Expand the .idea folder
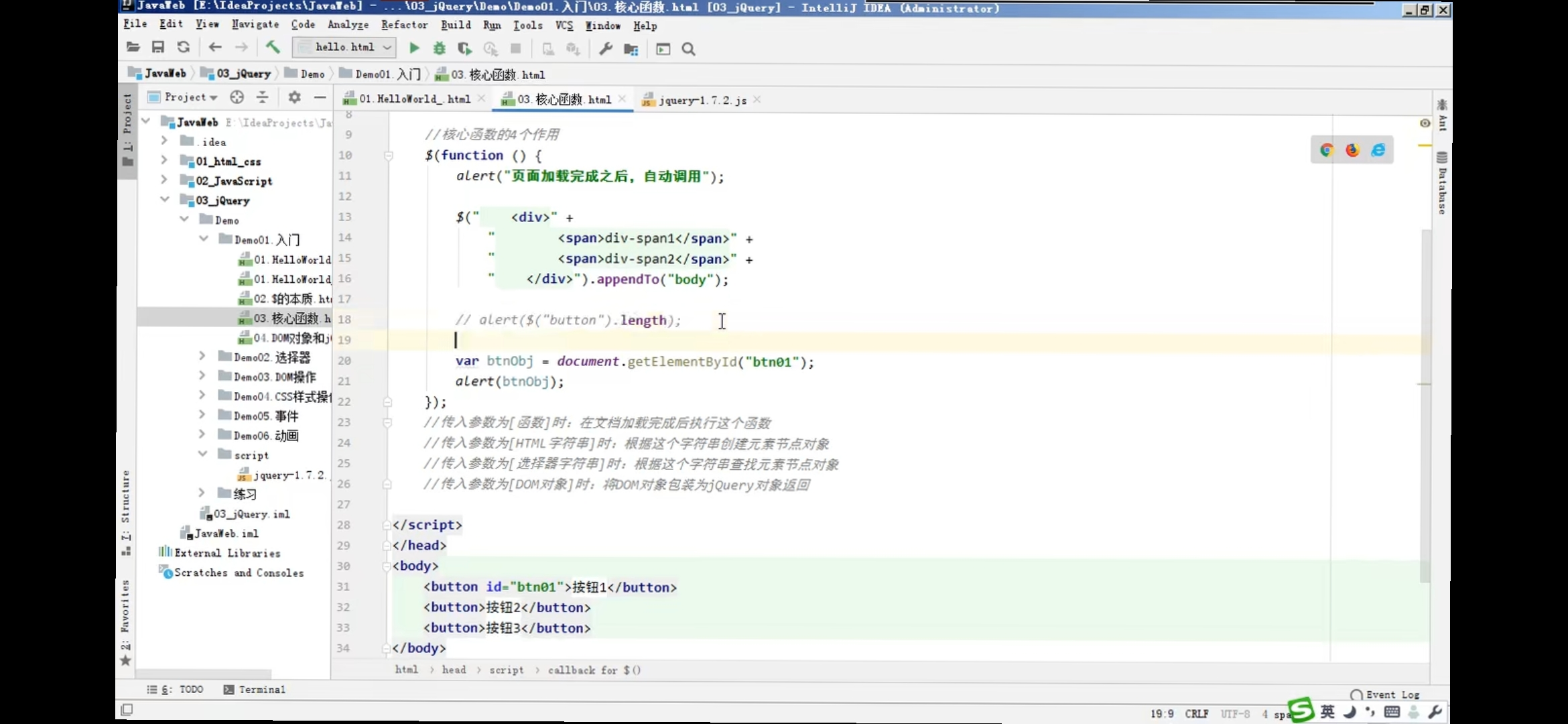1568x724 pixels. (164, 141)
